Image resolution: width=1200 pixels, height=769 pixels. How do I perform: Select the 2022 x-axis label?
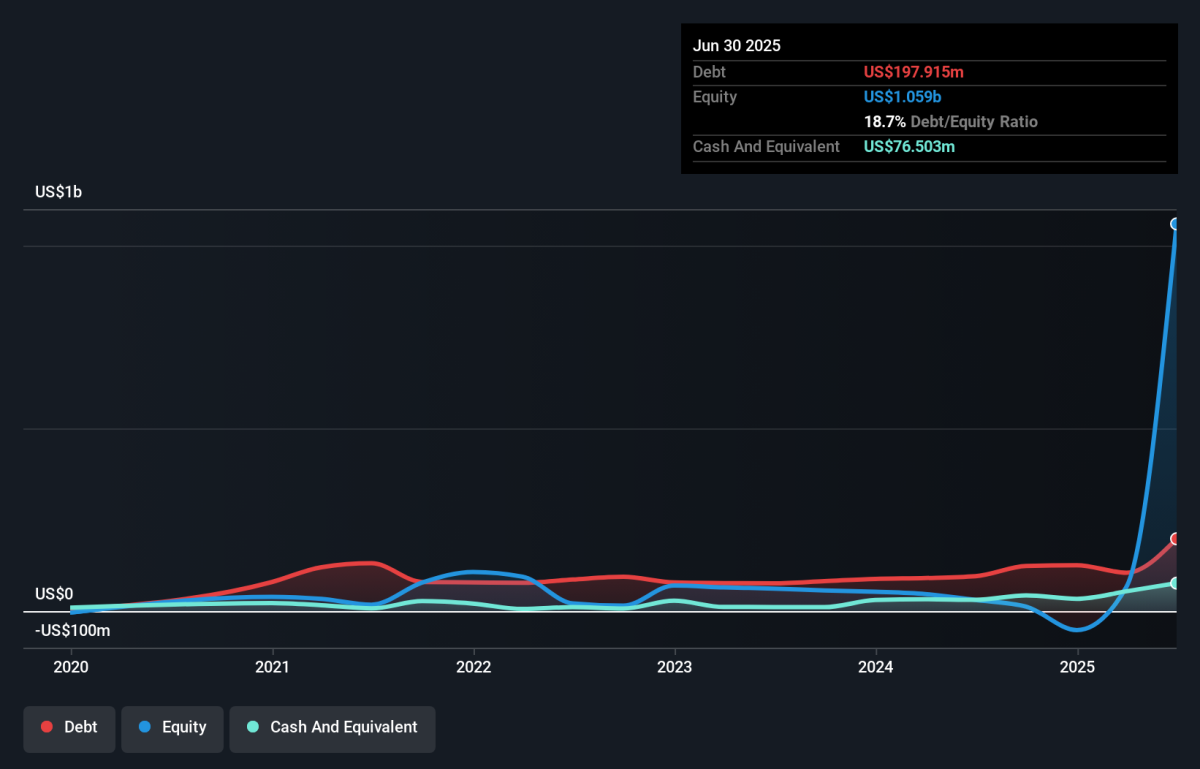473,666
